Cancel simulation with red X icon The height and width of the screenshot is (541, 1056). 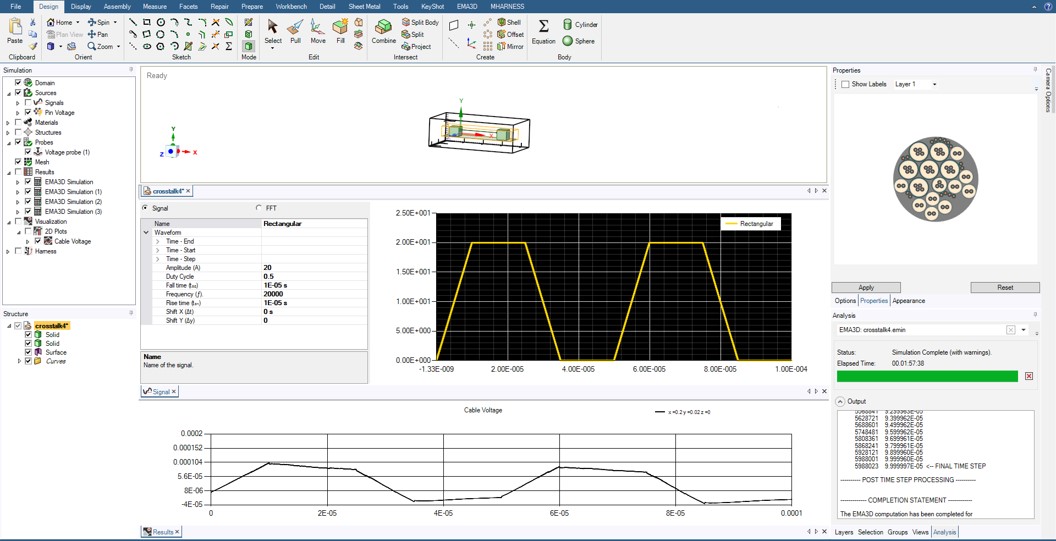click(x=1028, y=376)
